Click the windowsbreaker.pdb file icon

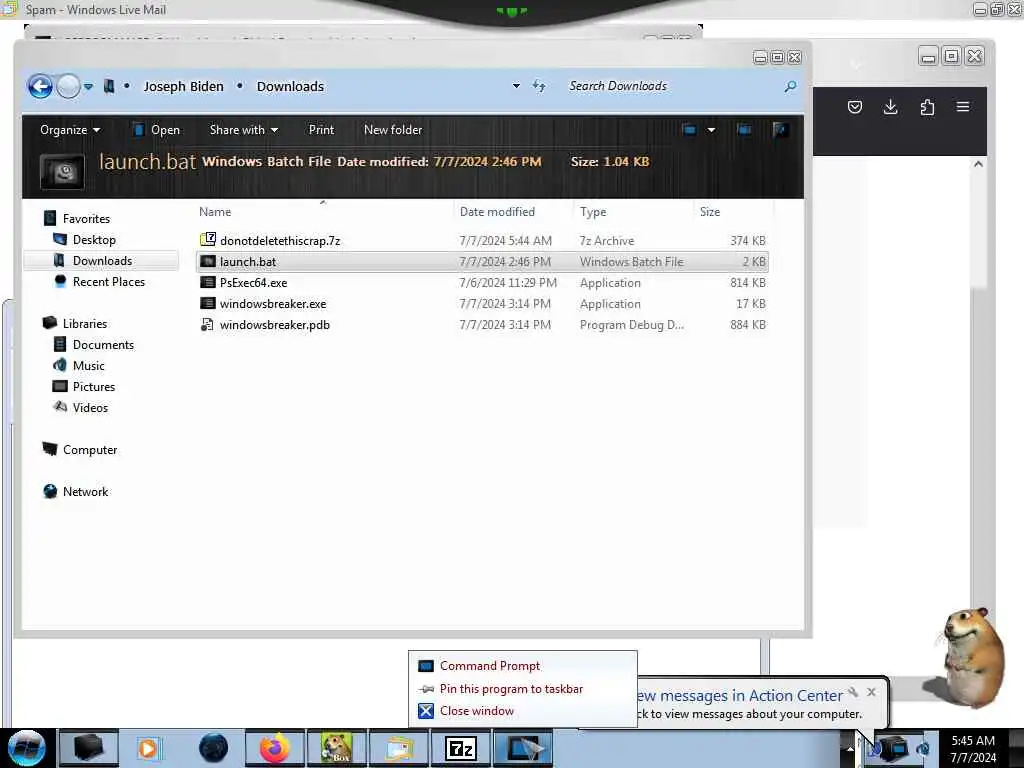click(x=207, y=325)
